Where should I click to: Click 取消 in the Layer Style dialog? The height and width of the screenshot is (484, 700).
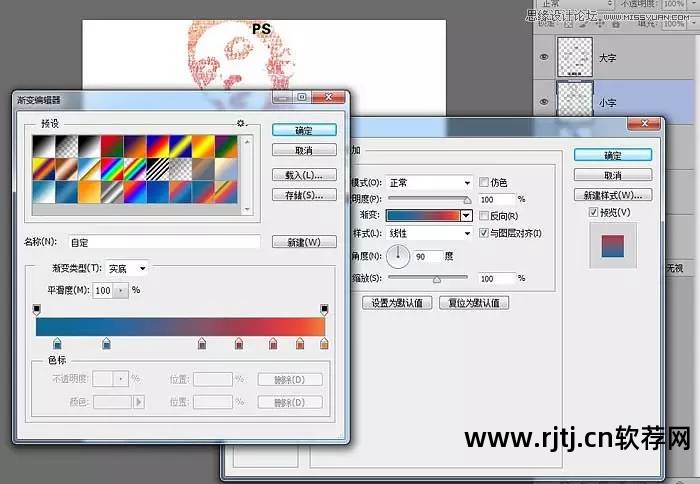pyautogui.click(x=612, y=175)
